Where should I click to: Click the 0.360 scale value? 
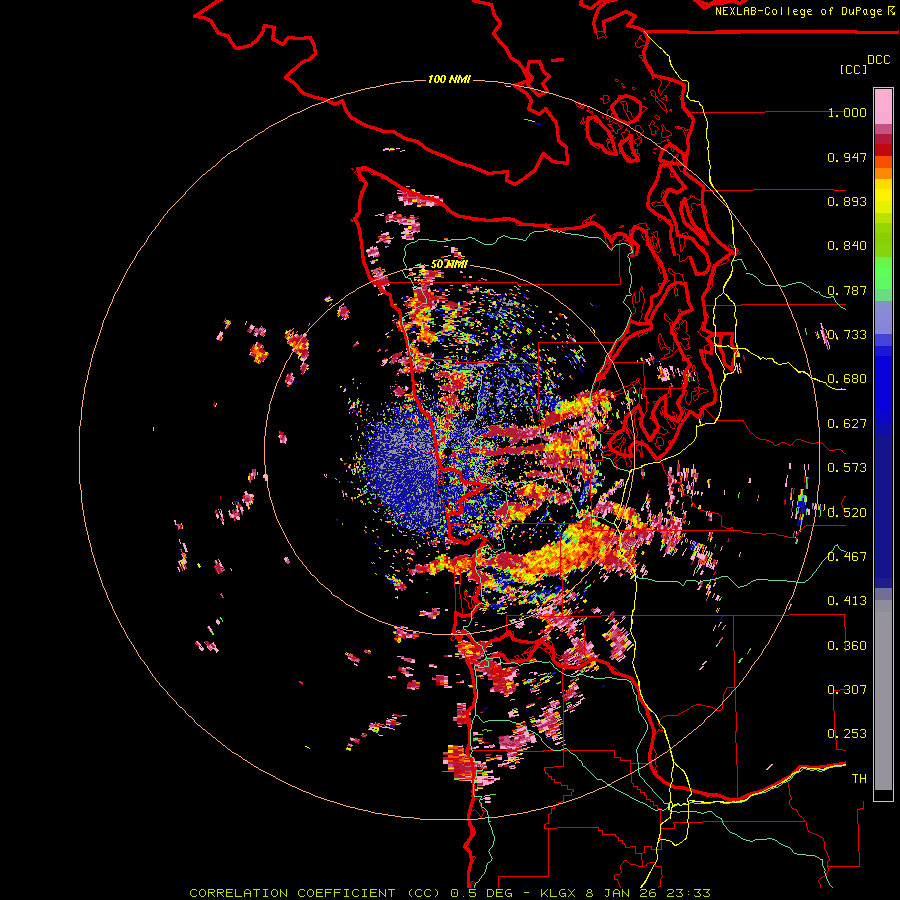coord(847,646)
